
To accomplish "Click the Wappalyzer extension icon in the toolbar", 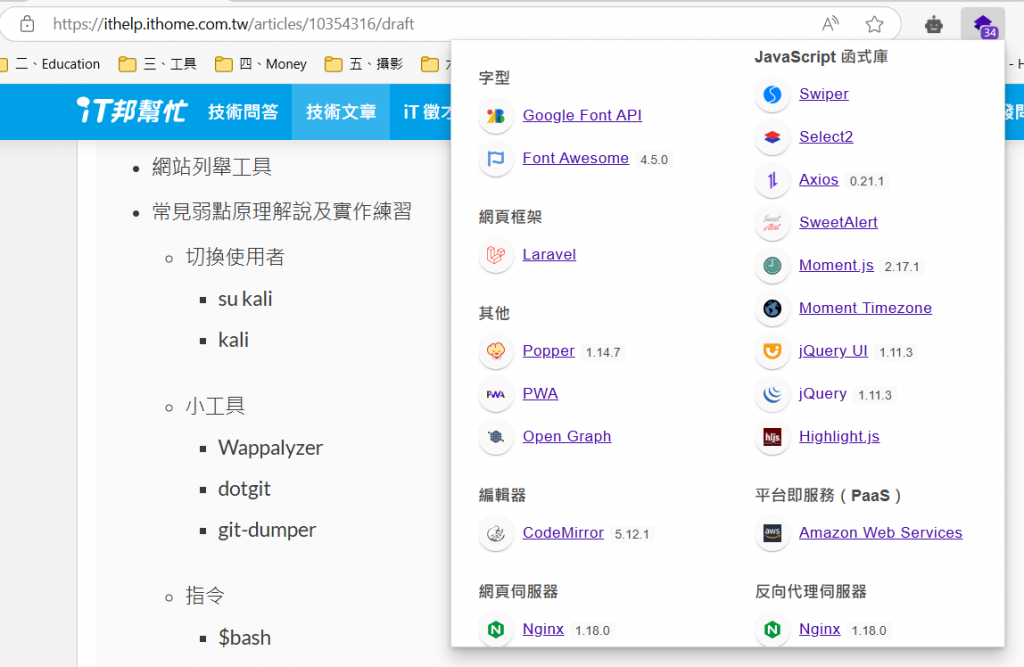I will pos(983,25).
